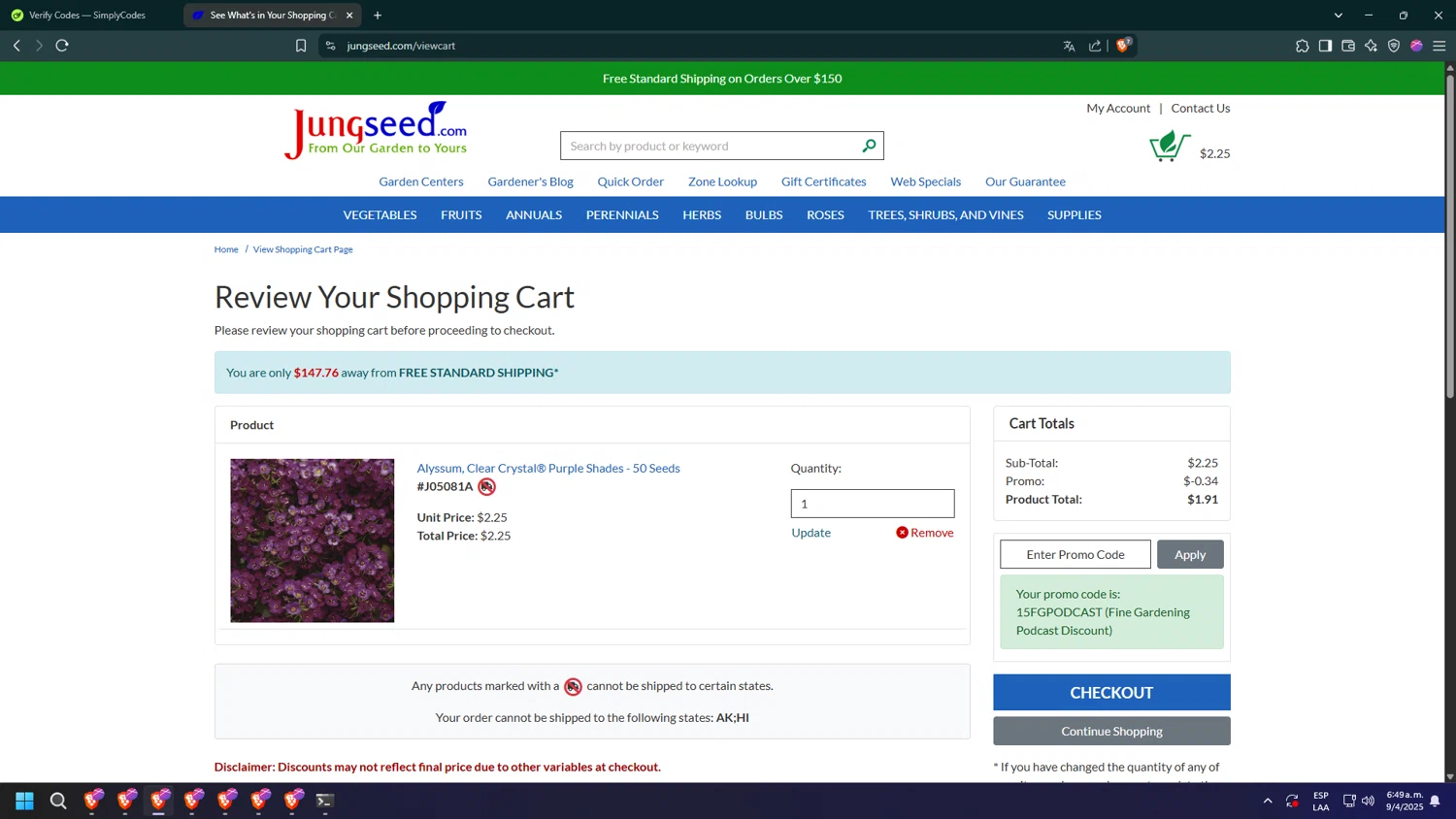1456x819 pixels.
Task: Click the shopping cart icon
Action: tap(1170, 146)
